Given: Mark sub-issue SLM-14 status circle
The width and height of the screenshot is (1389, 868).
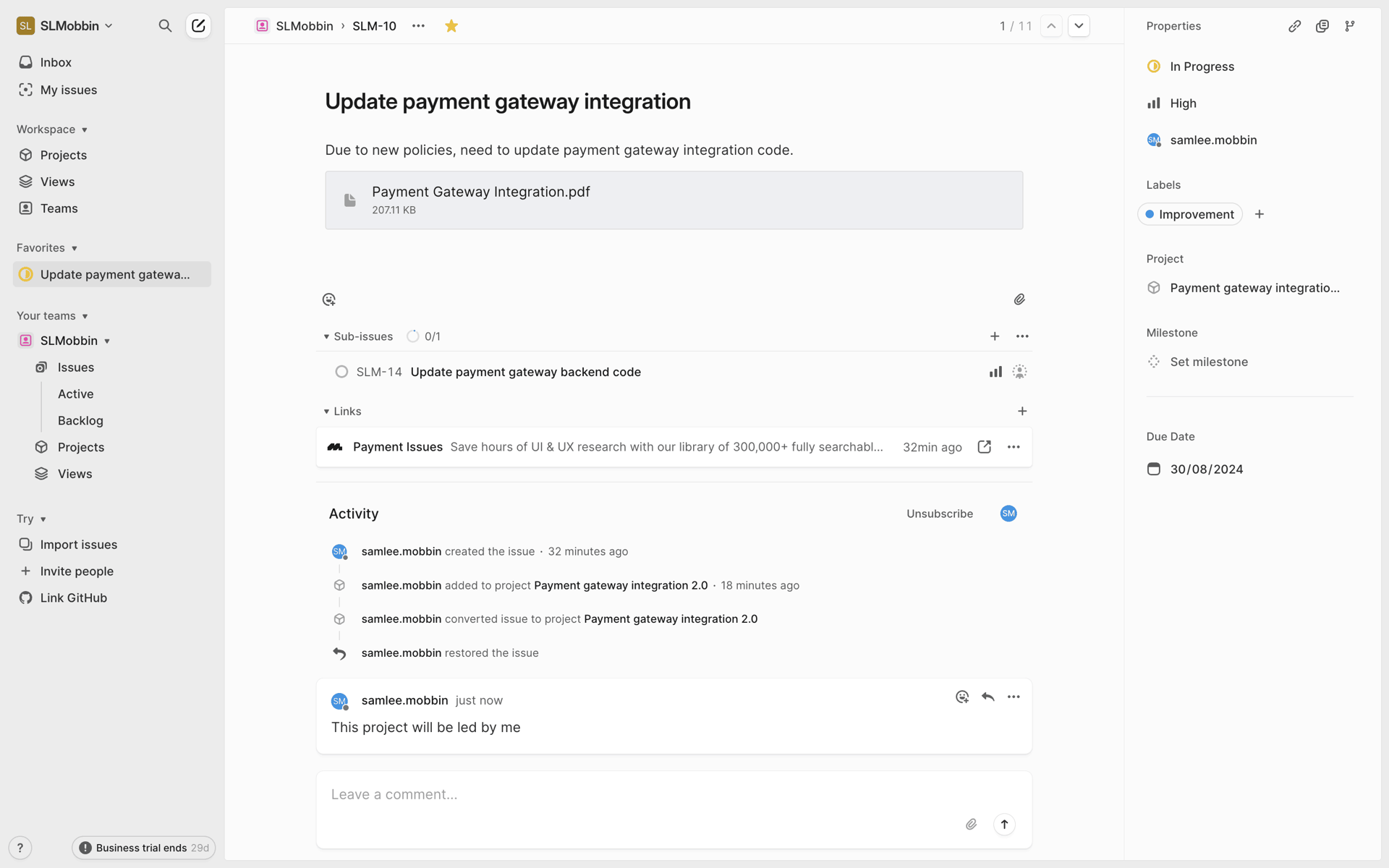Looking at the screenshot, I should (341, 372).
